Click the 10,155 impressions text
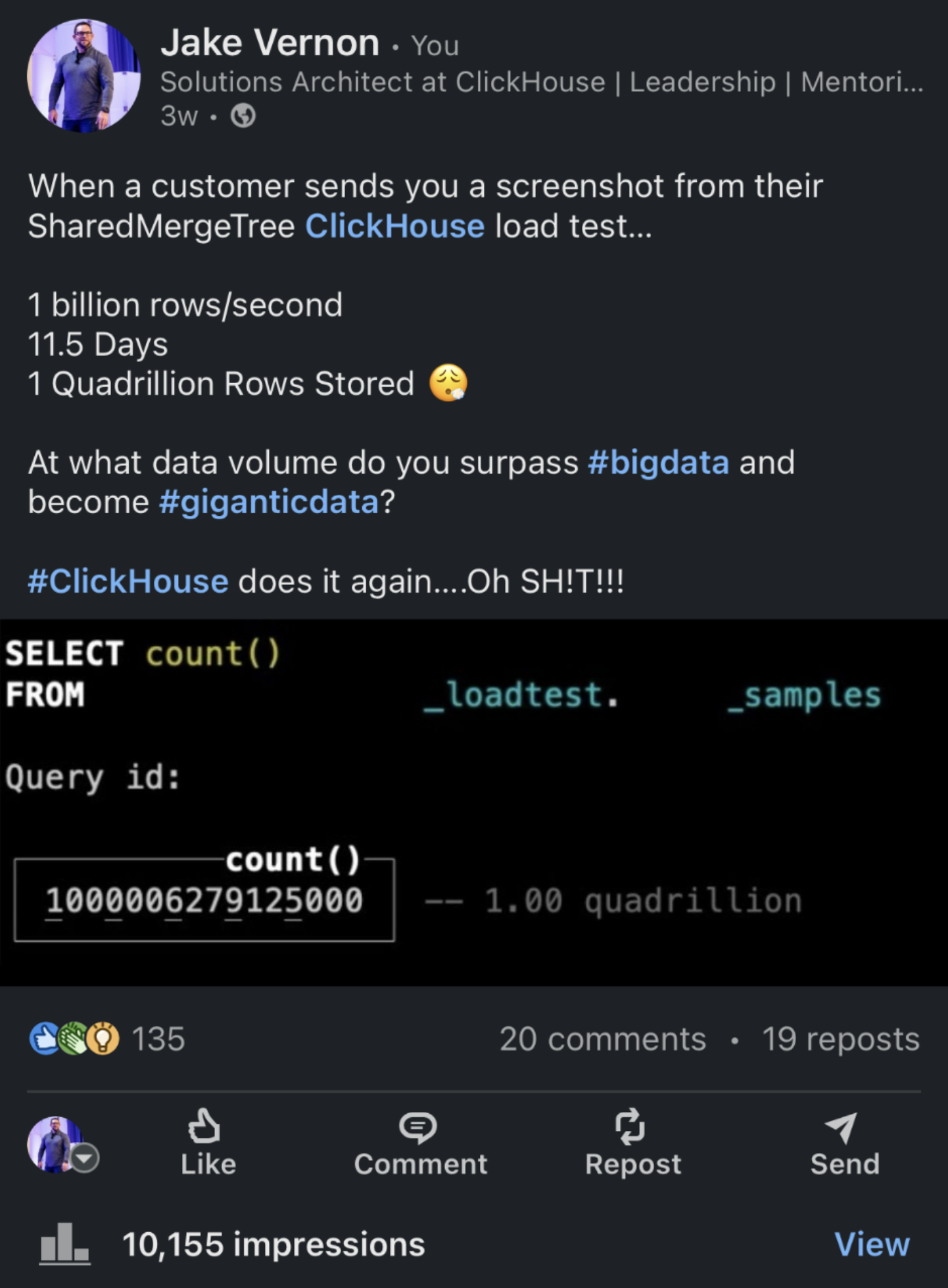This screenshot has width=948, height=1288. pyautogui.click(x=273, y=1245)
